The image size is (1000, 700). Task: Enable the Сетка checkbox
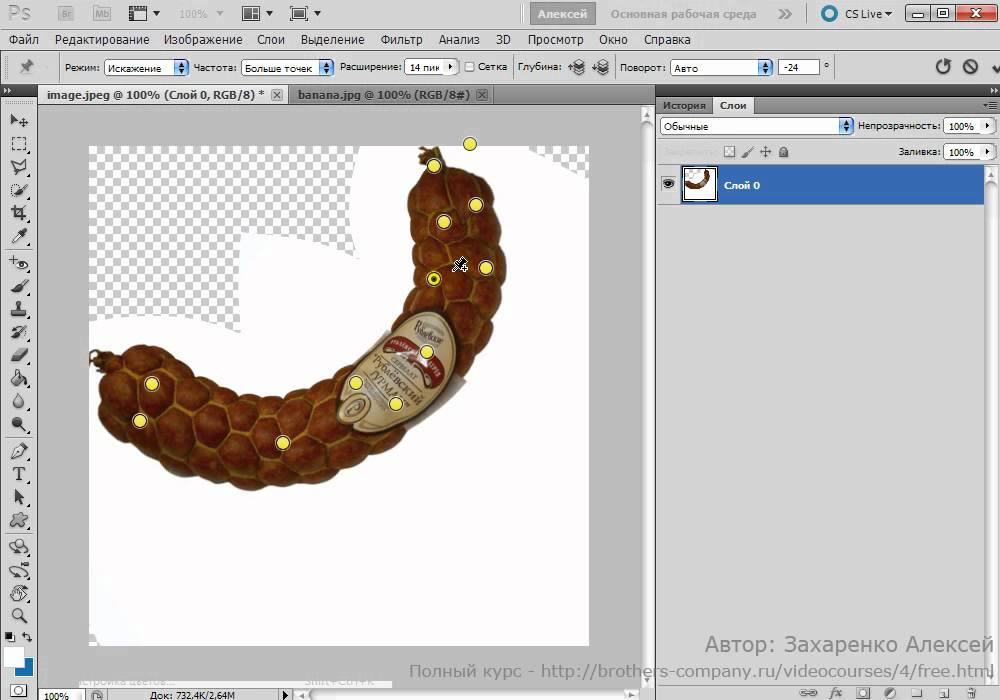pos(470,67)
